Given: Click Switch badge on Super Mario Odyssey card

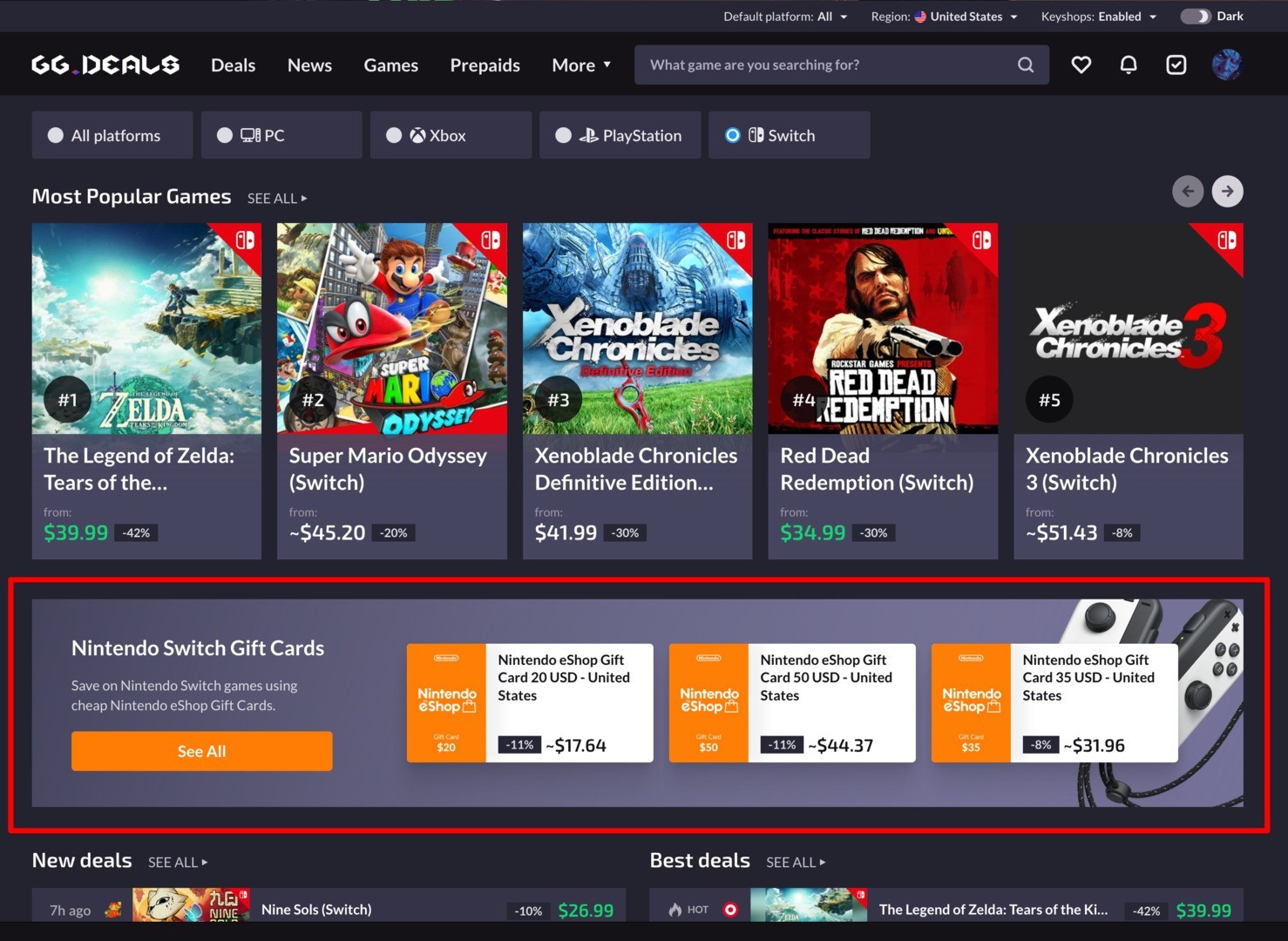Looking at the screenshot, I should tap(491, 240).
